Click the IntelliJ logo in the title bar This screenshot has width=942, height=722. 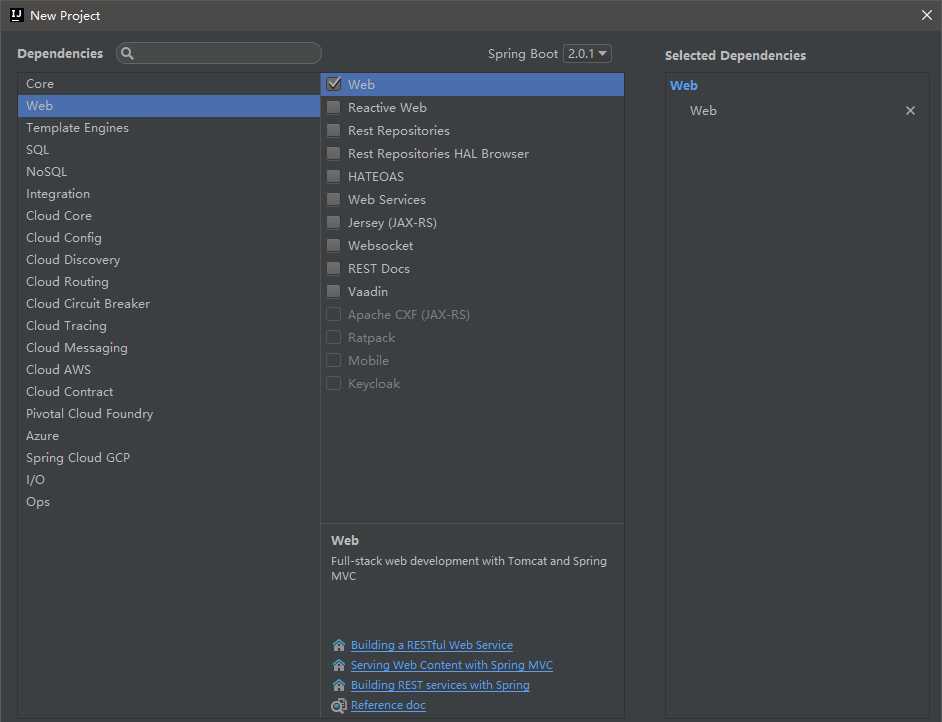click(17, 15)
